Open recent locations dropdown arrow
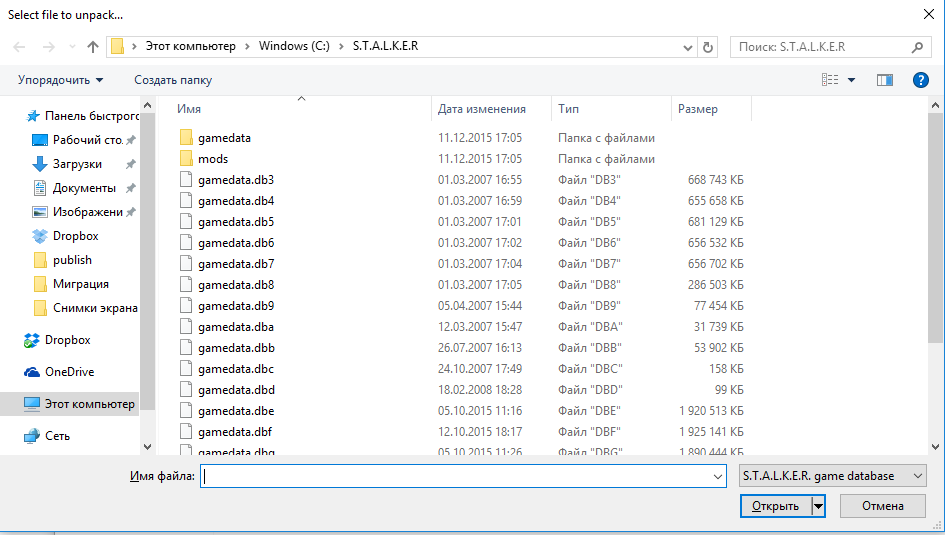Screen dimensions: 945x535 tap(72, 47)
